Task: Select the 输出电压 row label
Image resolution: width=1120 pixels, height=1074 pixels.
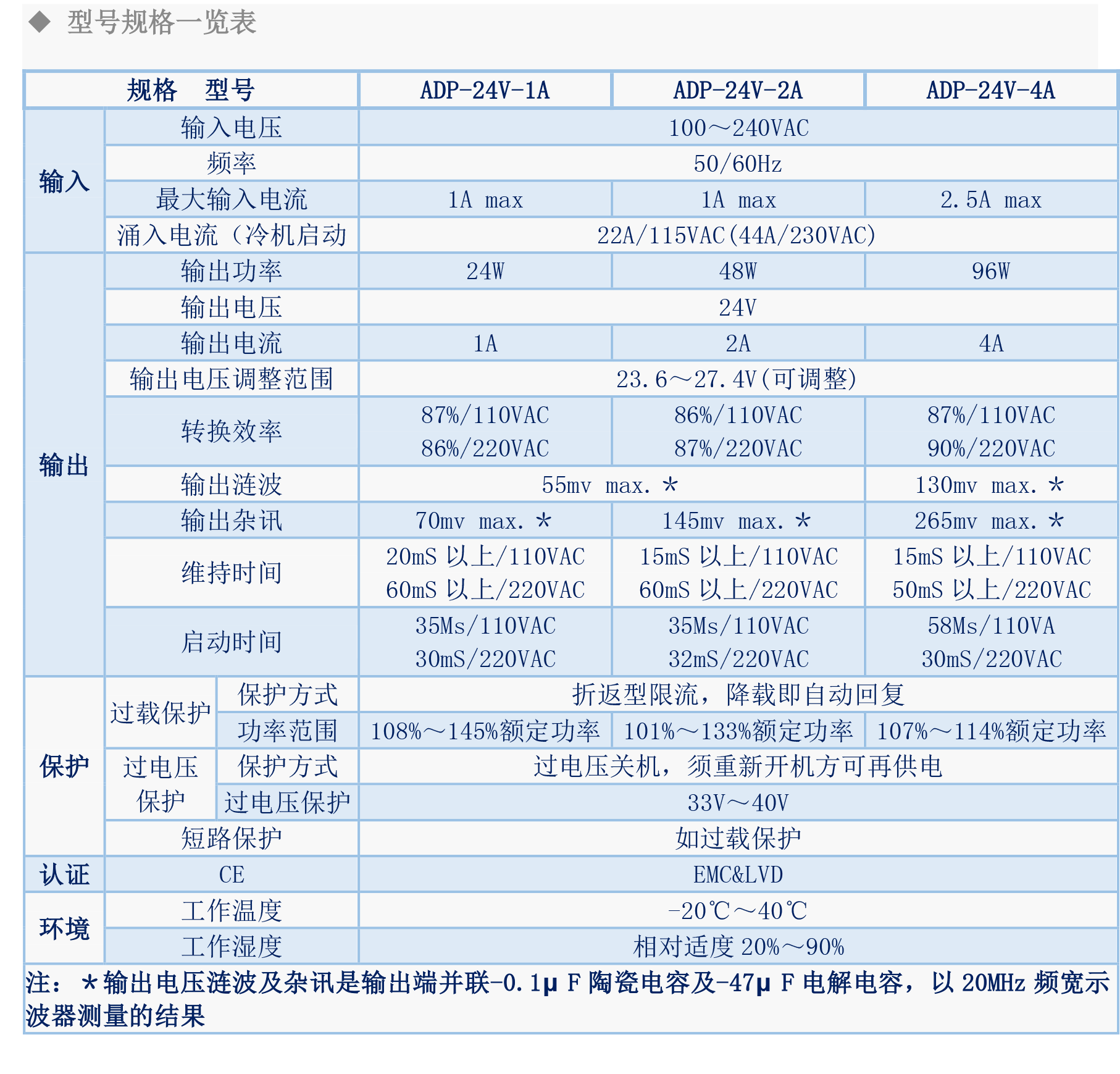Action: point(232,307)
